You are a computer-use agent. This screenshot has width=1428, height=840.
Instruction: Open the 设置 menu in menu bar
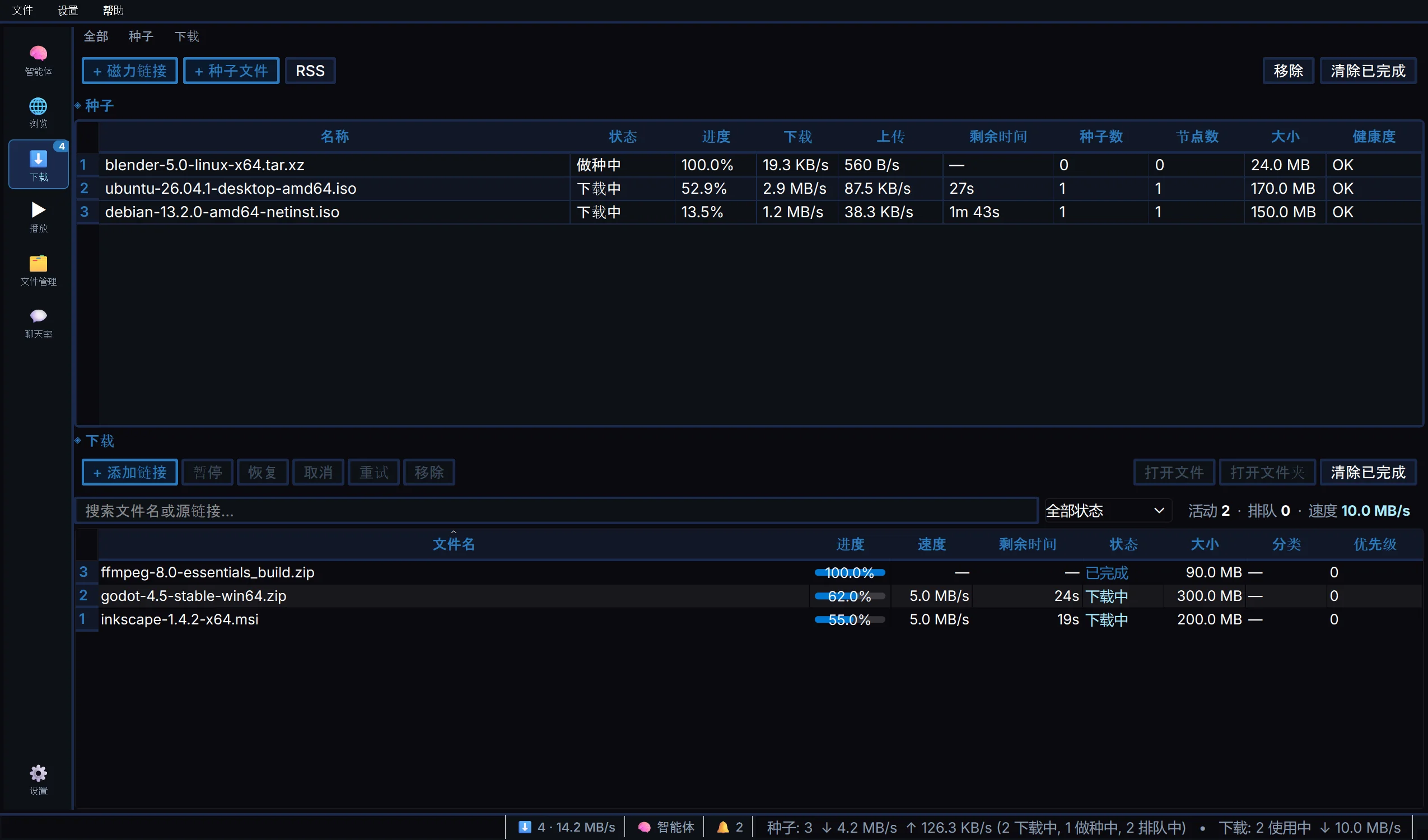coord(68,10)
